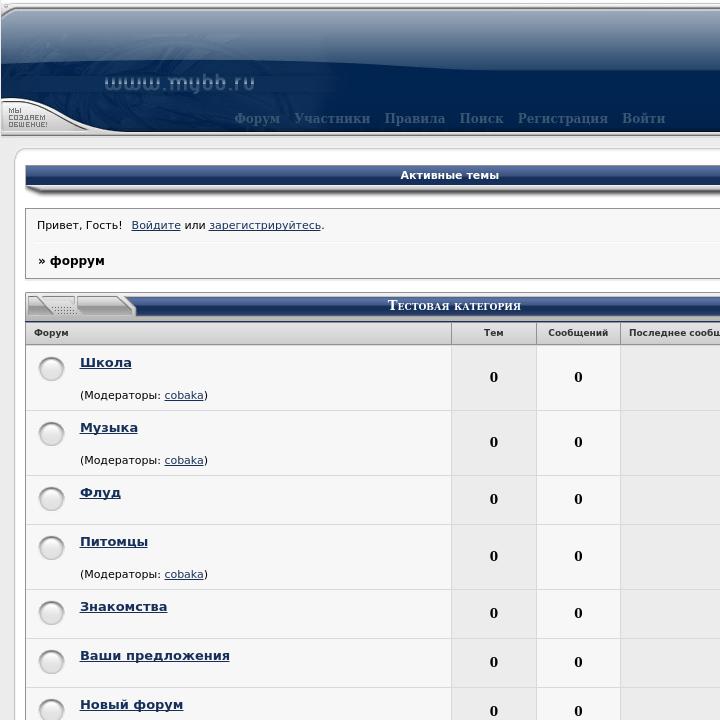Click the 'Мы создаем общение' logo badge
This screenshot has height=720, width=720.
(28, 118)
